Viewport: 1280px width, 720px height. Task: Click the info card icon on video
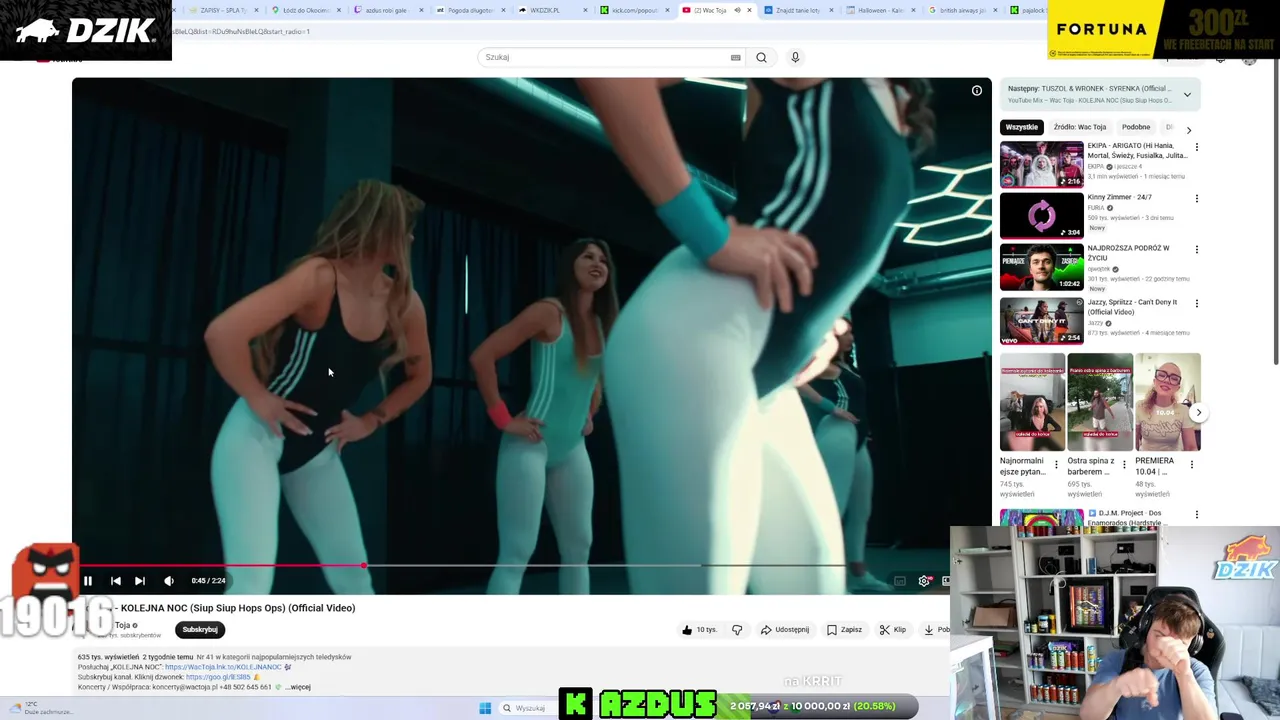point(977,90)
